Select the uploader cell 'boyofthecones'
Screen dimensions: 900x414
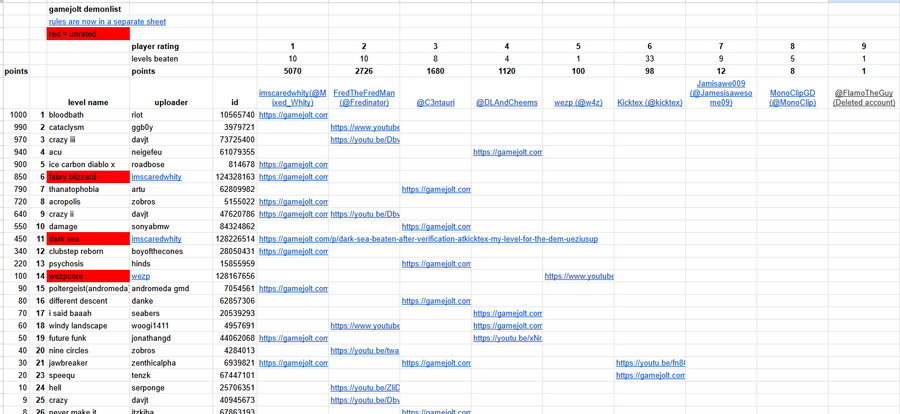click(172, 252)
